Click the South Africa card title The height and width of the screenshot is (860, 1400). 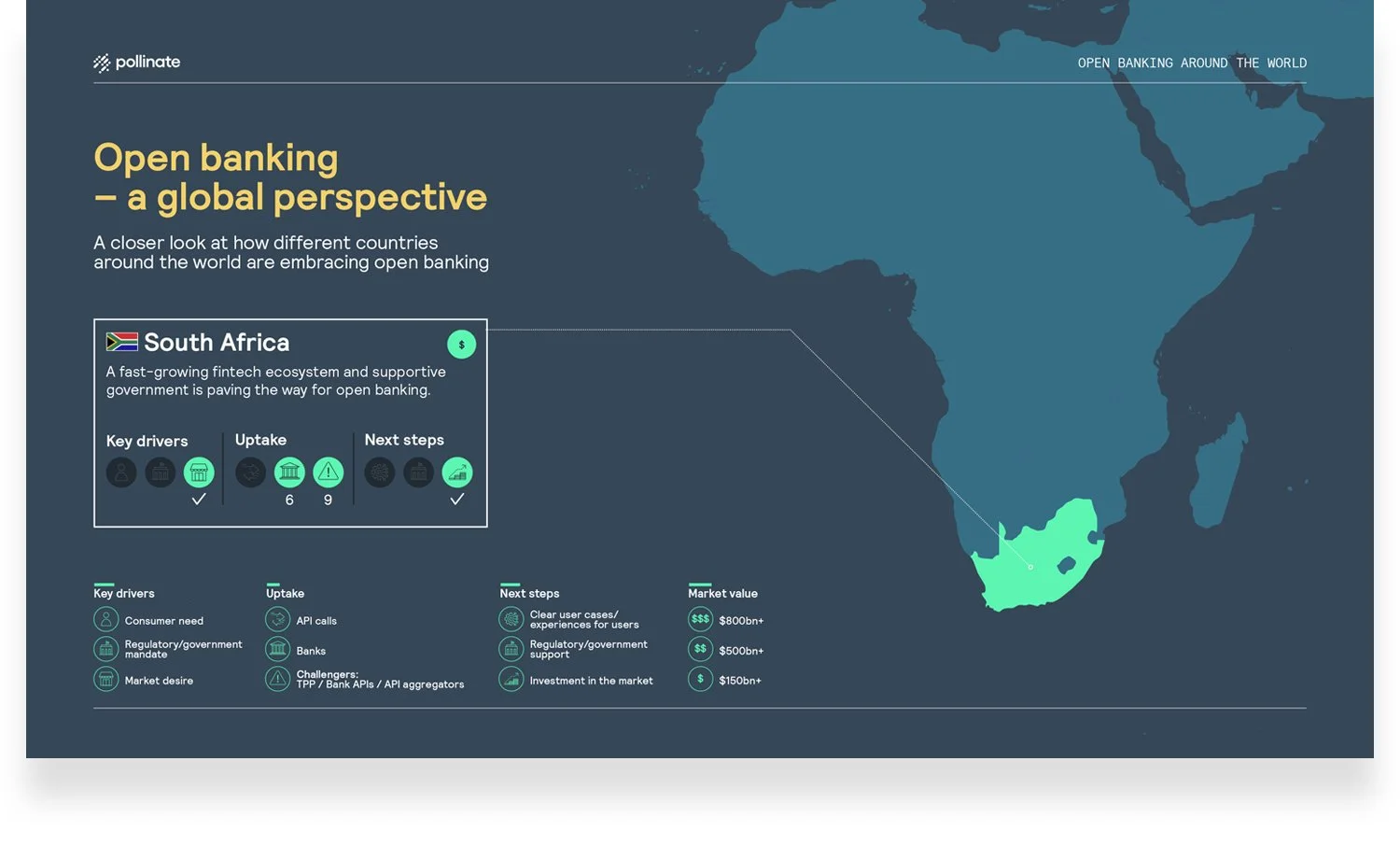(x=217, y=343)
